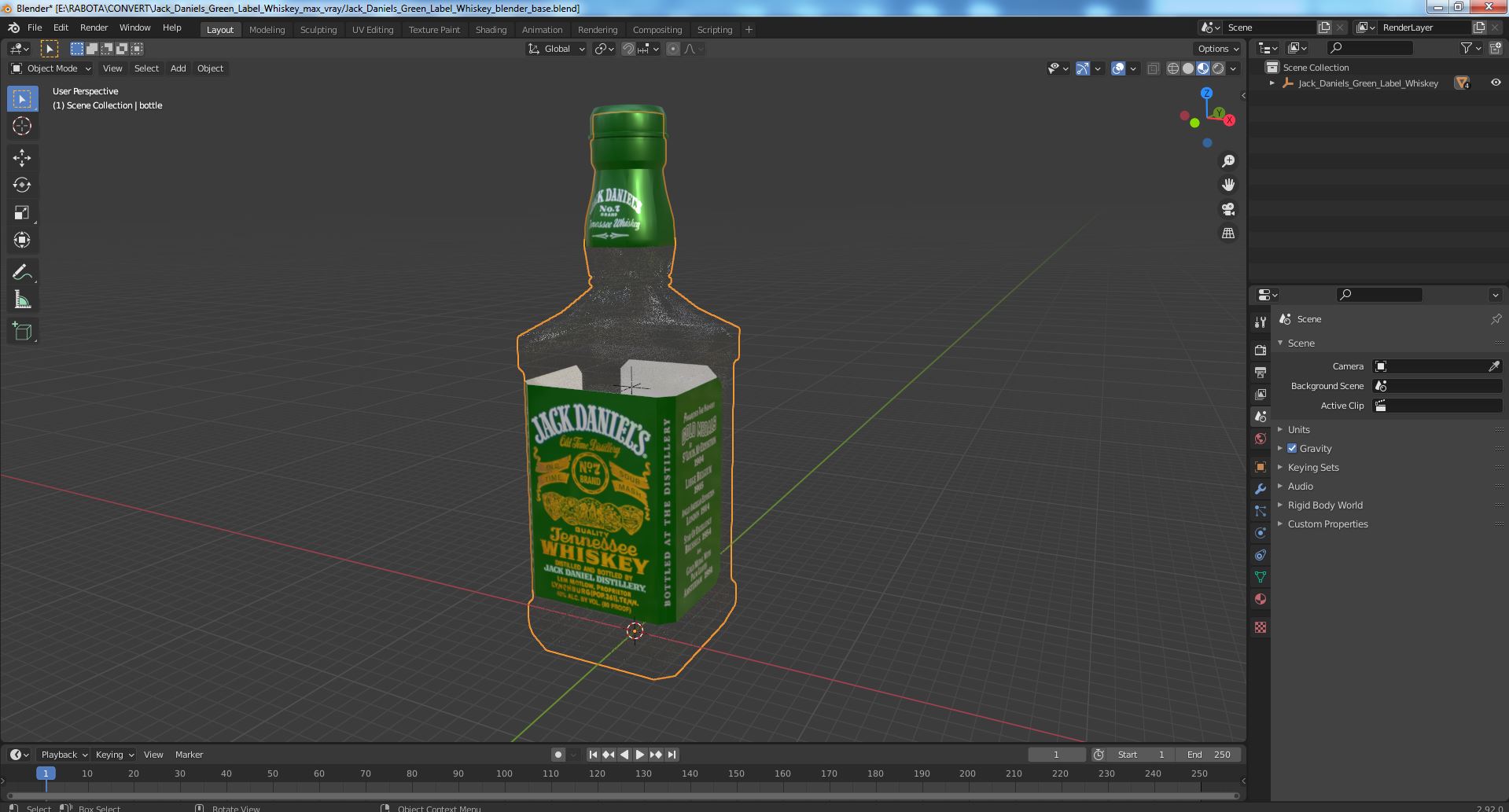Open the Object Mode dropdown
This screenshot has width=1509, height=812.
(51, 68)
